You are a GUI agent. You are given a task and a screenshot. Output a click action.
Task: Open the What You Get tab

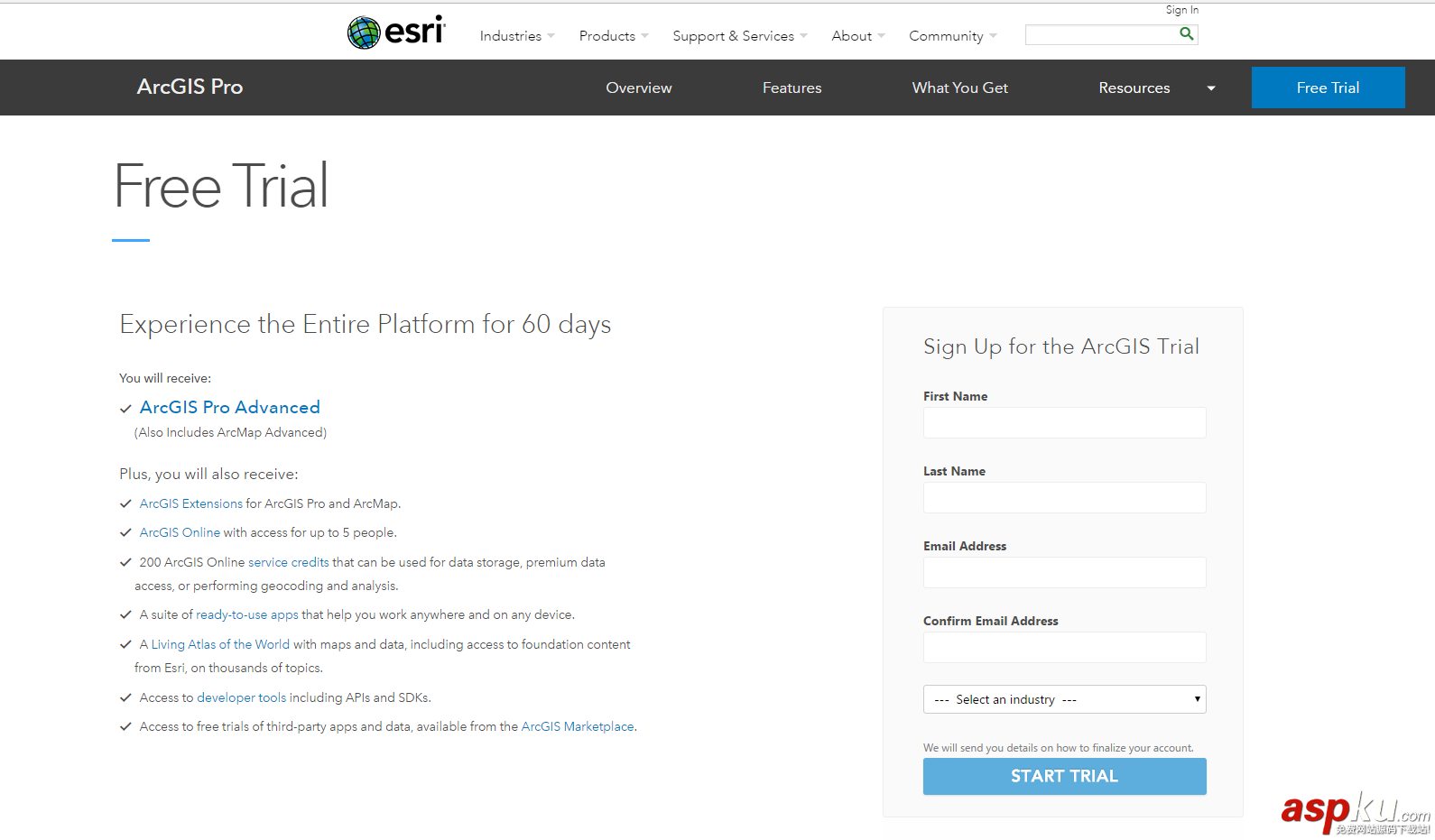(x=960, y=88)
